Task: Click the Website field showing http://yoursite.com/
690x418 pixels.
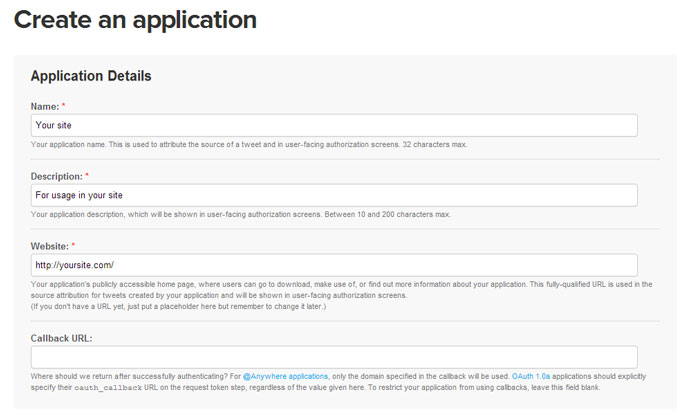Action: click(334, 265)
